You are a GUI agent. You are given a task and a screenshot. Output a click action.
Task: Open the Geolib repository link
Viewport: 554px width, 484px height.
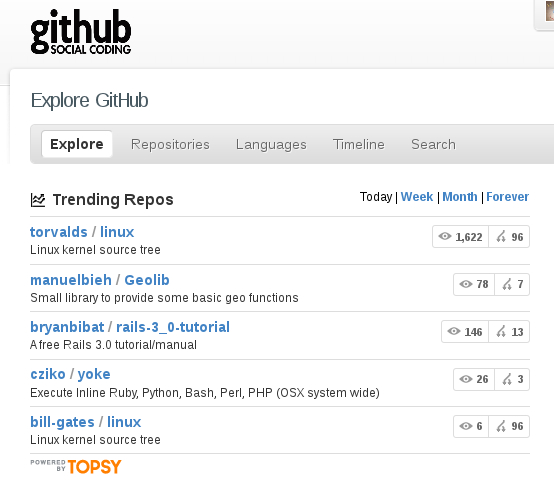tap(147, 280)
